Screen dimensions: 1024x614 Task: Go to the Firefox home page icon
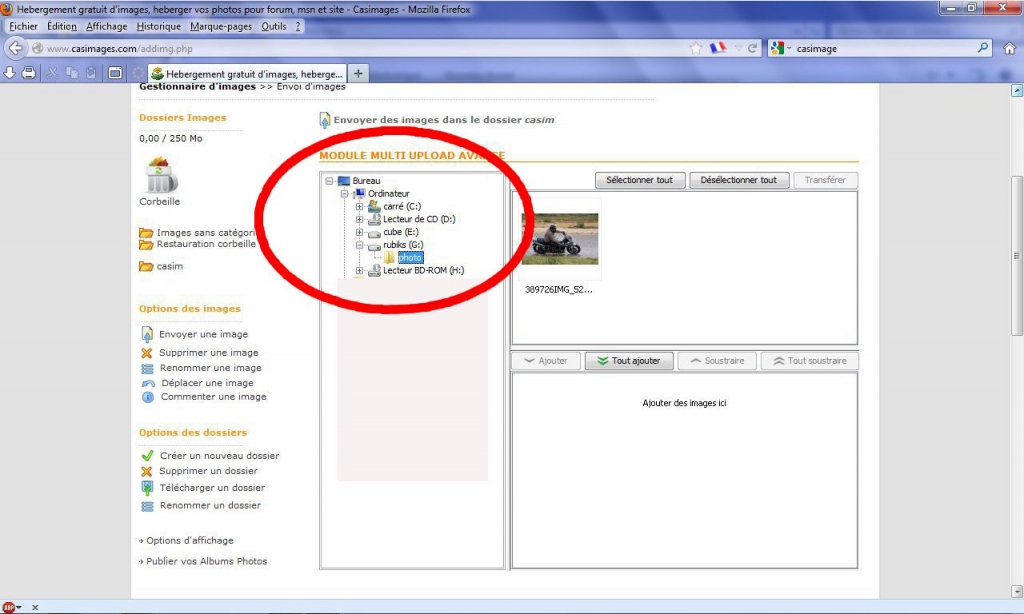(1009, 48)
